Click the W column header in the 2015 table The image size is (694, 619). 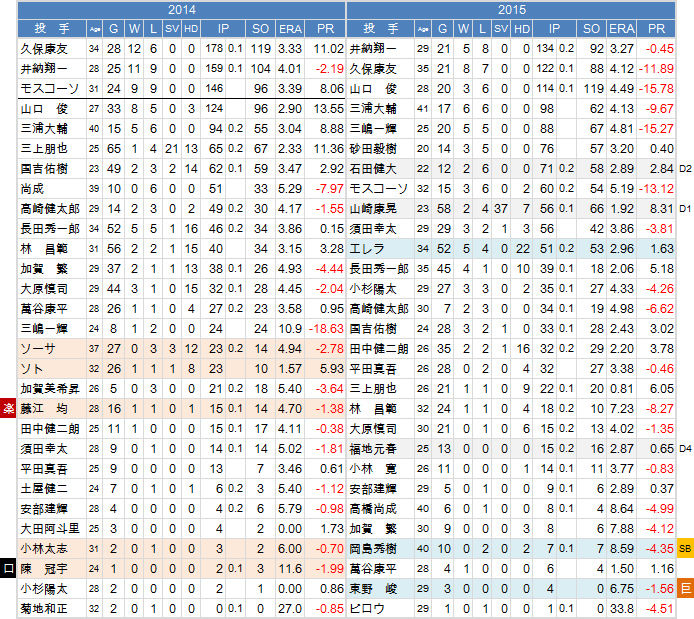click(x=463, y=29)
